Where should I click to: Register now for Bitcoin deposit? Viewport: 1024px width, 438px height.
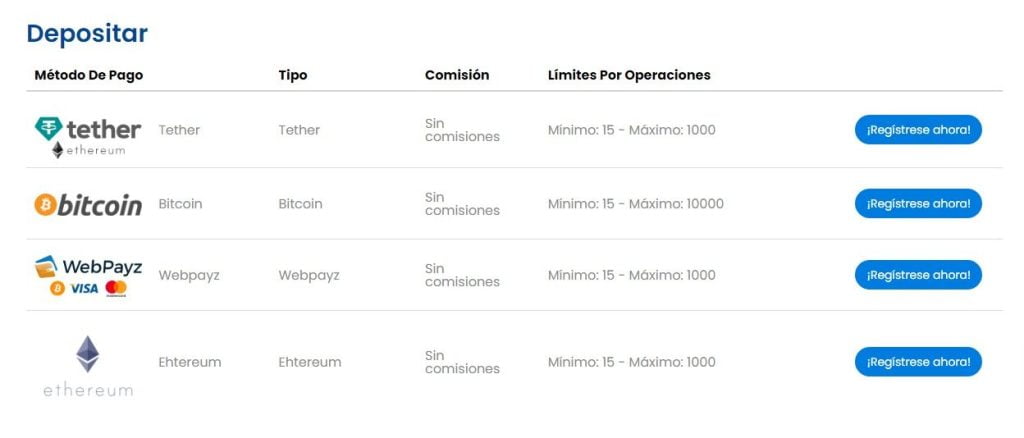(x=918, y=204)
